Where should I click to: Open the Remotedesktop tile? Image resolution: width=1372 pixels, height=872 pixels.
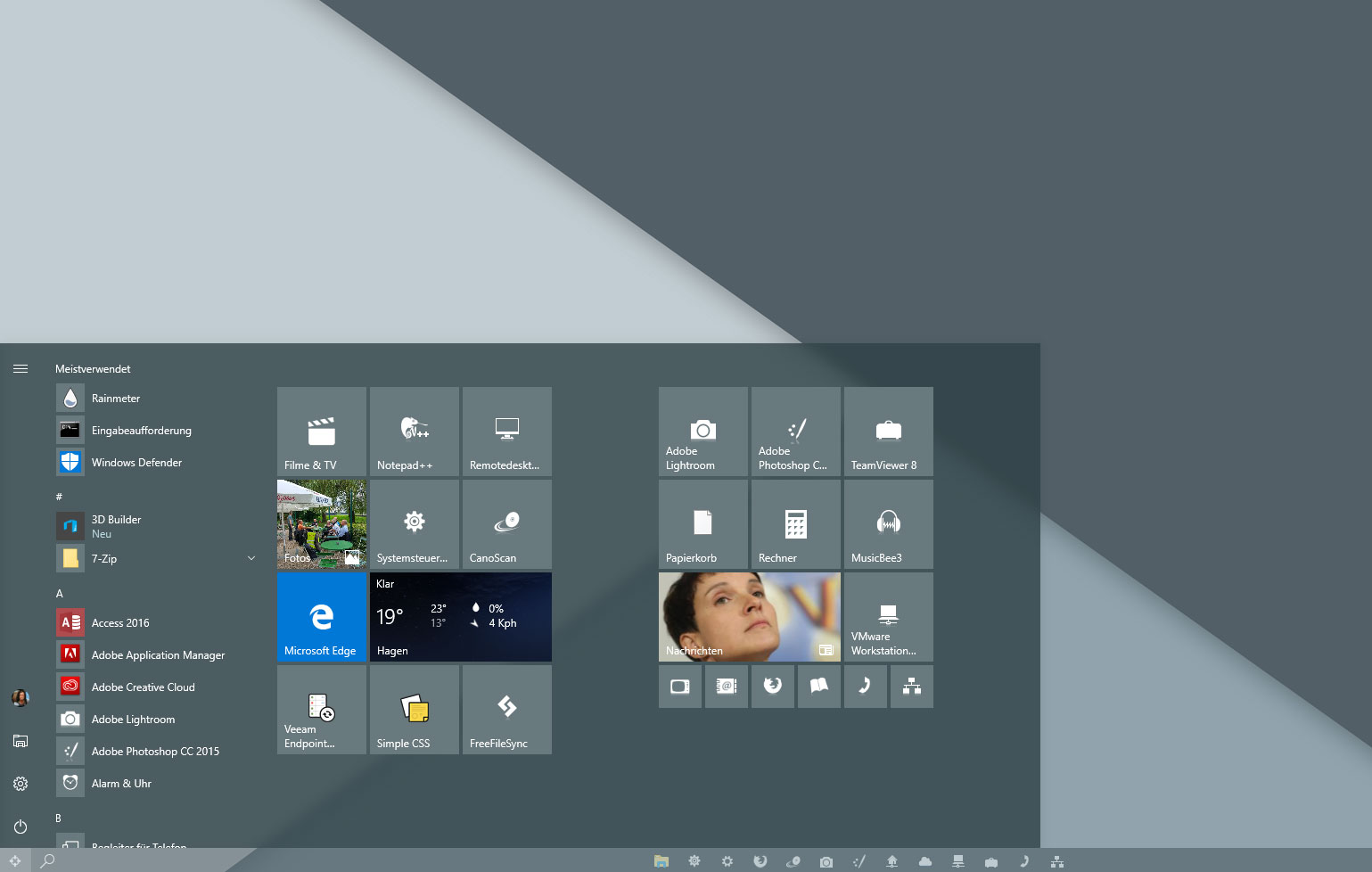point(507,432)
